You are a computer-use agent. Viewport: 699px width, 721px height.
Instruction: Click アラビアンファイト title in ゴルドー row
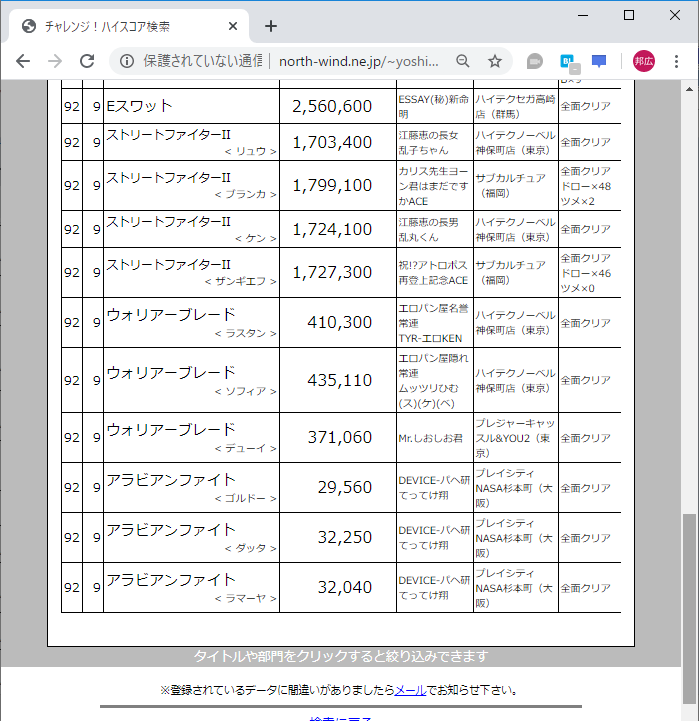click(x=171, y=480)
